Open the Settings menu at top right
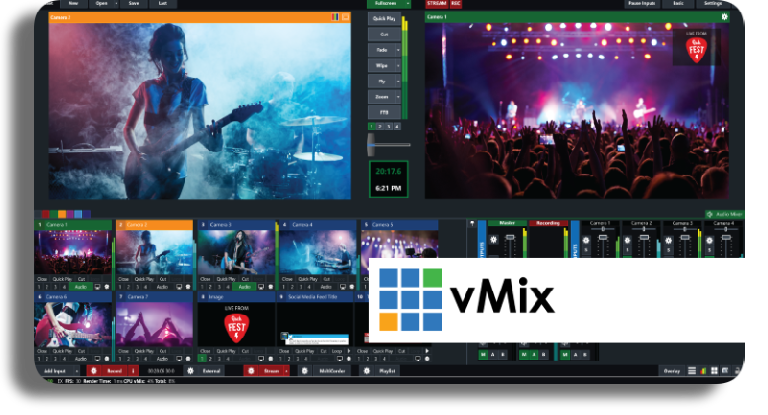Screen dimensions: 768x415 click(714, 4)
